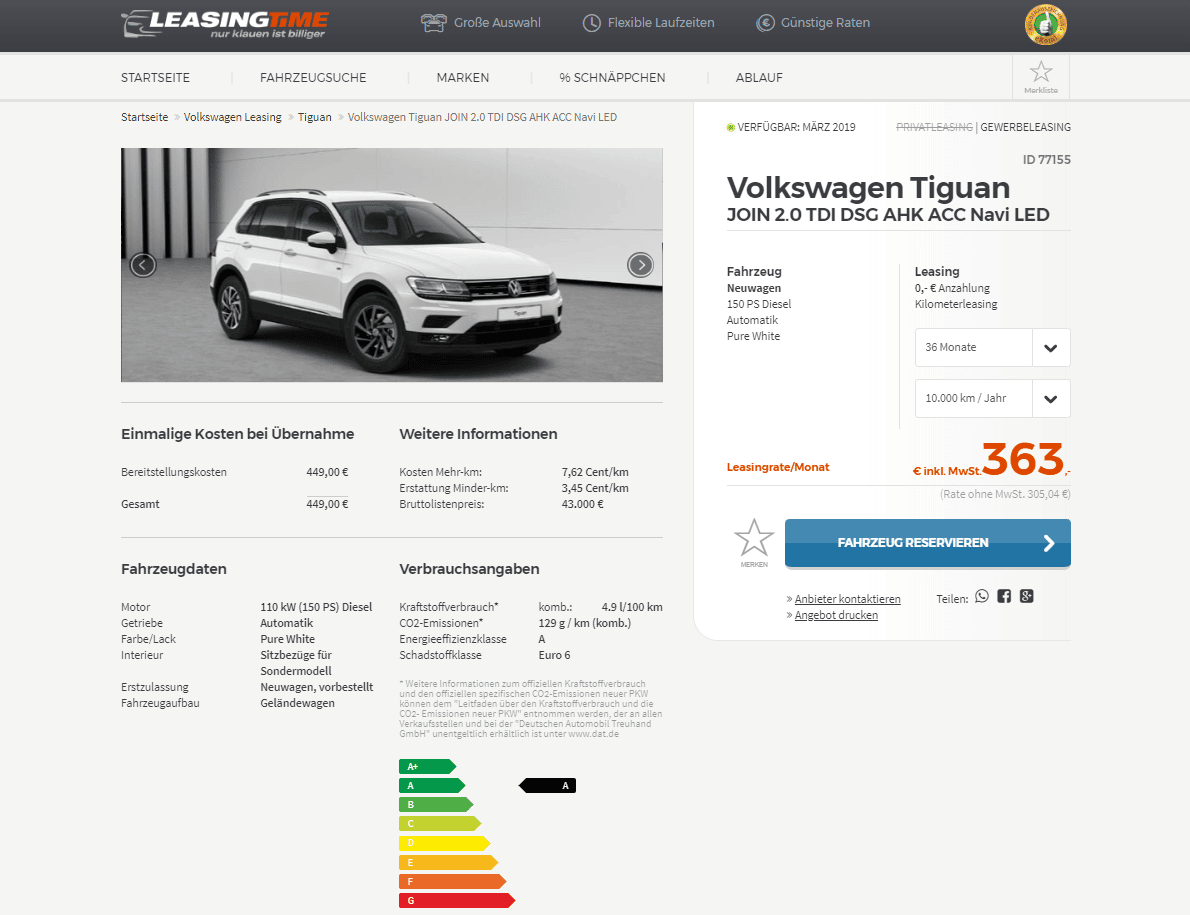The width and height of the screenshot is (1190, 915).
Task: Click Angebot drucken link
Action: point(836,615)
